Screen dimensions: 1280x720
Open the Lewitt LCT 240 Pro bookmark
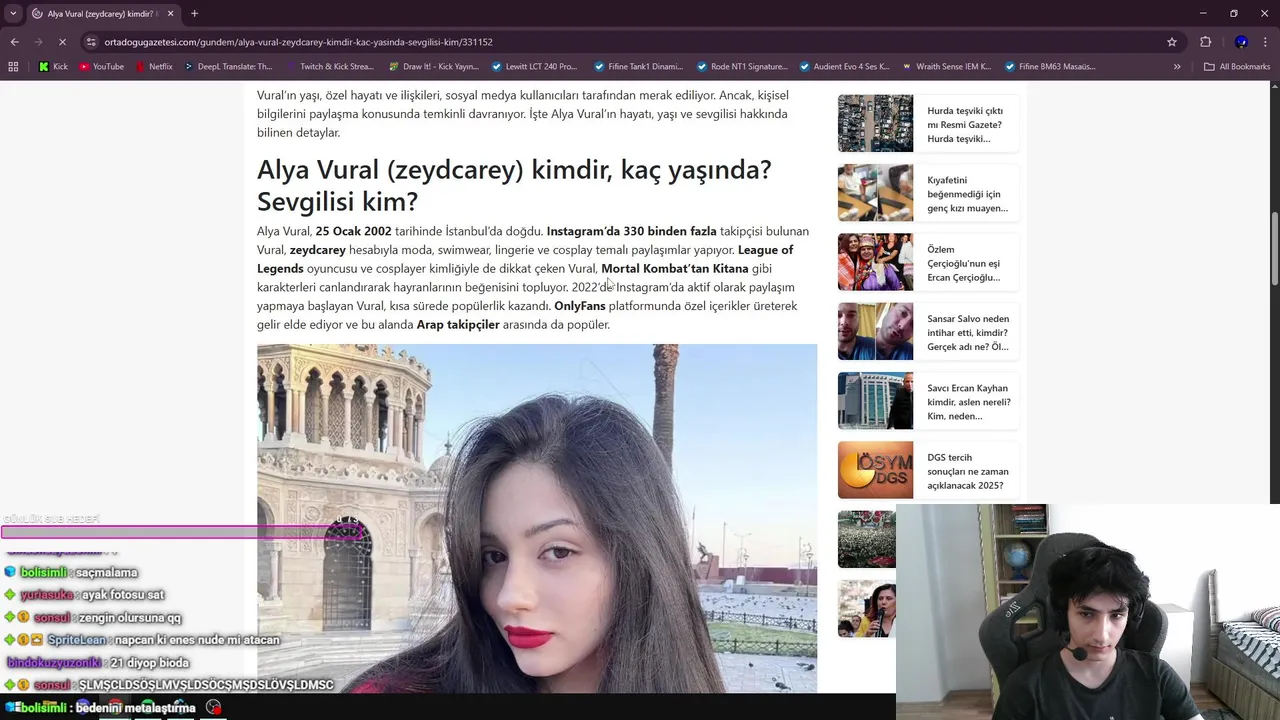(534, 67)
